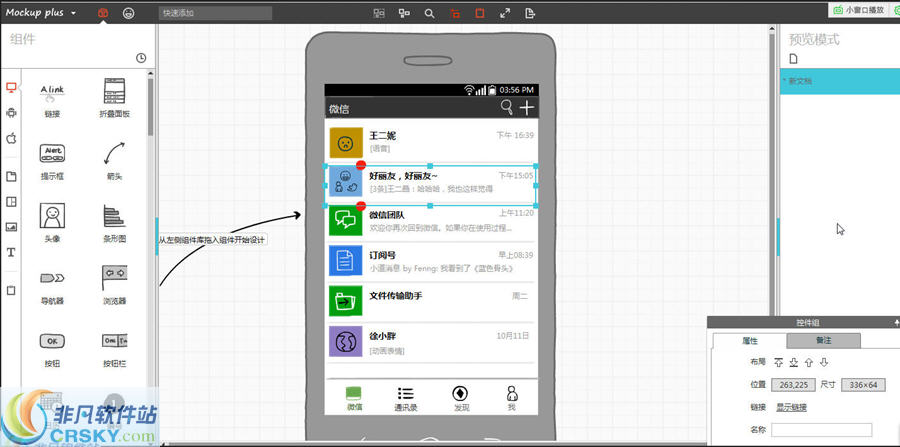Open the recent components clock icon
This screenshot has width=900, height=447.
[x=141, y=57]
